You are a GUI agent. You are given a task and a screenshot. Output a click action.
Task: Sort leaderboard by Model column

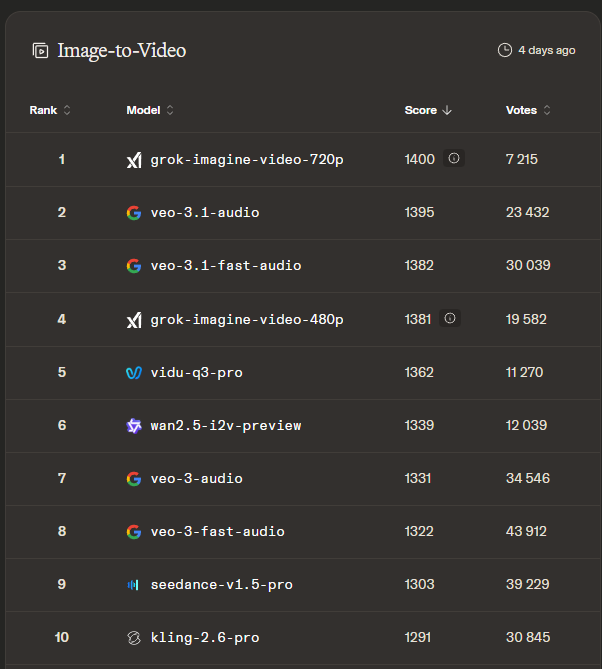[x=150, y=110]
